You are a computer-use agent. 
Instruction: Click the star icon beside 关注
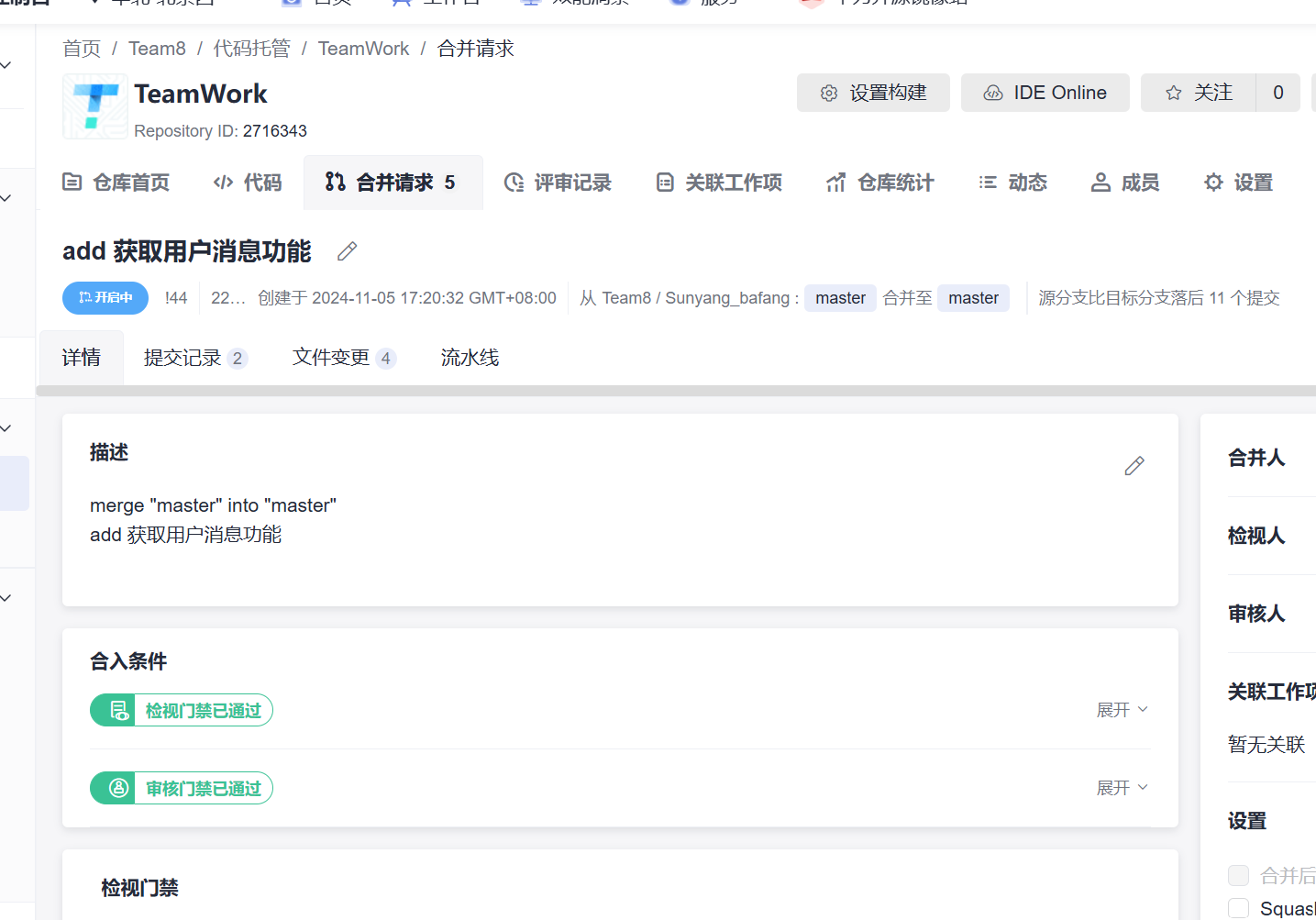click(x=1173, y=93)
